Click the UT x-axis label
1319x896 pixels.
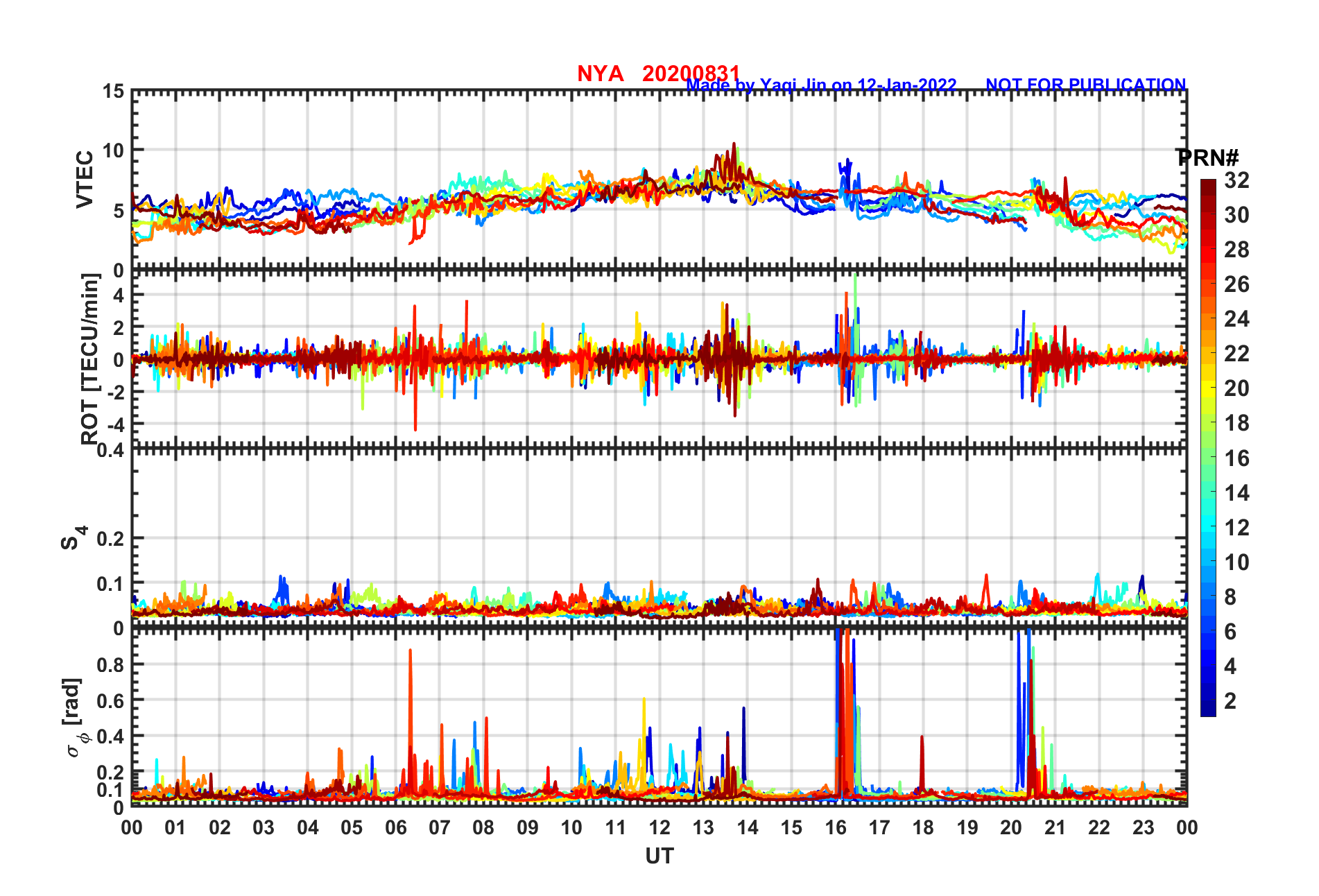(659, 856)
